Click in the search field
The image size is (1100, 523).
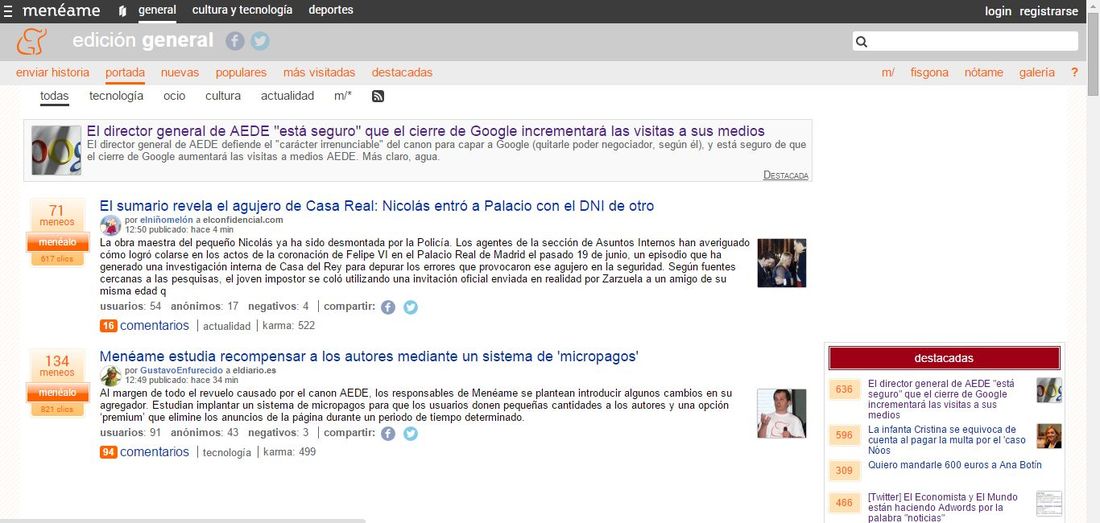point(965,41)
